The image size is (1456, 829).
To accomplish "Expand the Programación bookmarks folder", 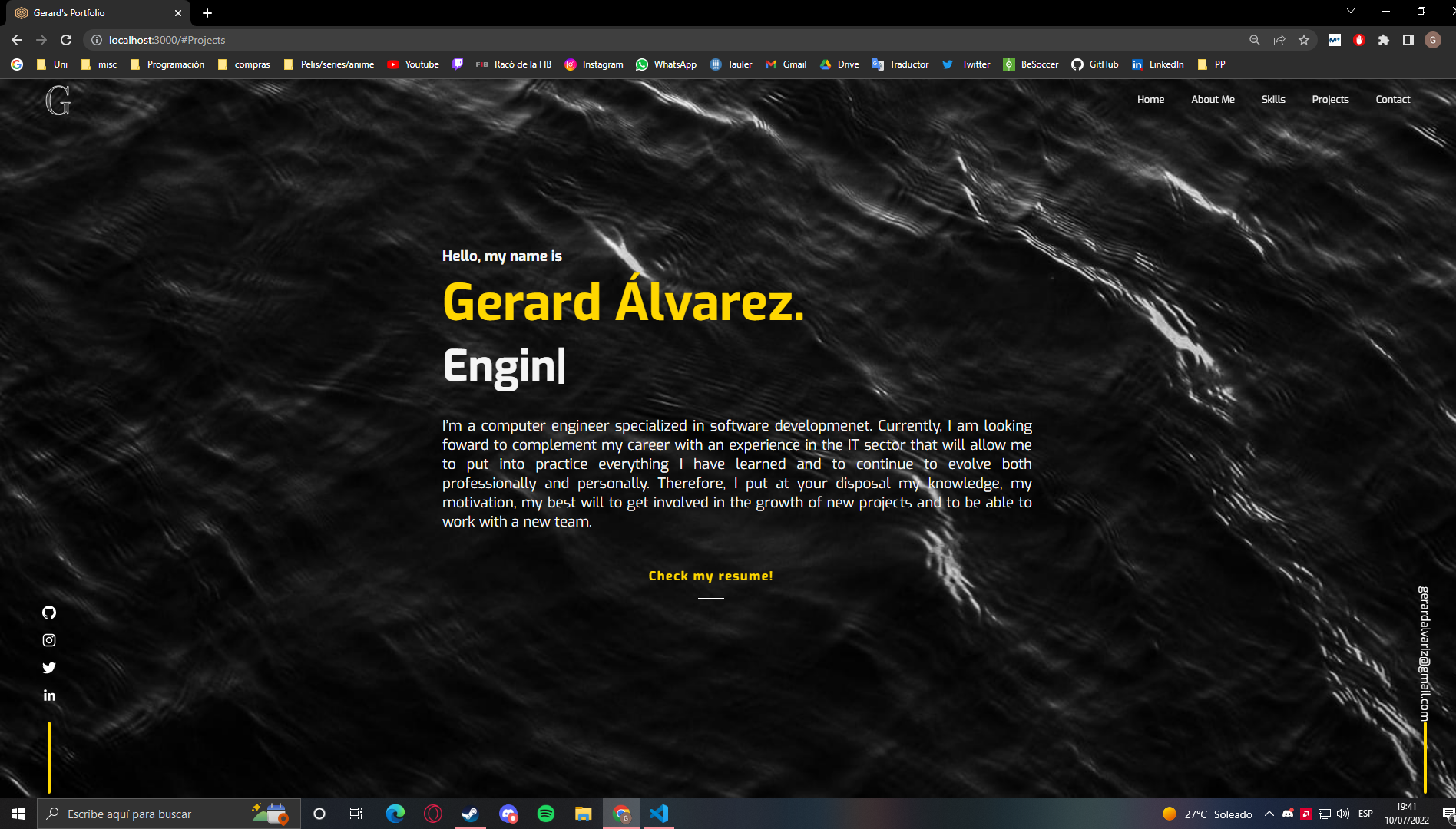I will click(168, 64).
